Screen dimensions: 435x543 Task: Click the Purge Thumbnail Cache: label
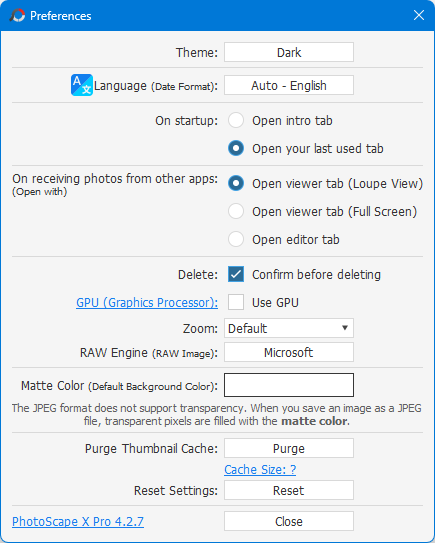tap(151, 449)
